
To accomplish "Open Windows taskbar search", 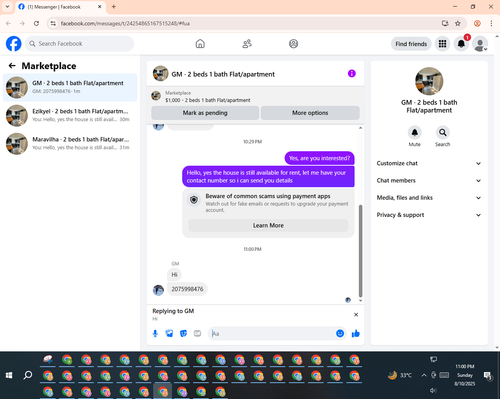I will click(x=28, y=375).
